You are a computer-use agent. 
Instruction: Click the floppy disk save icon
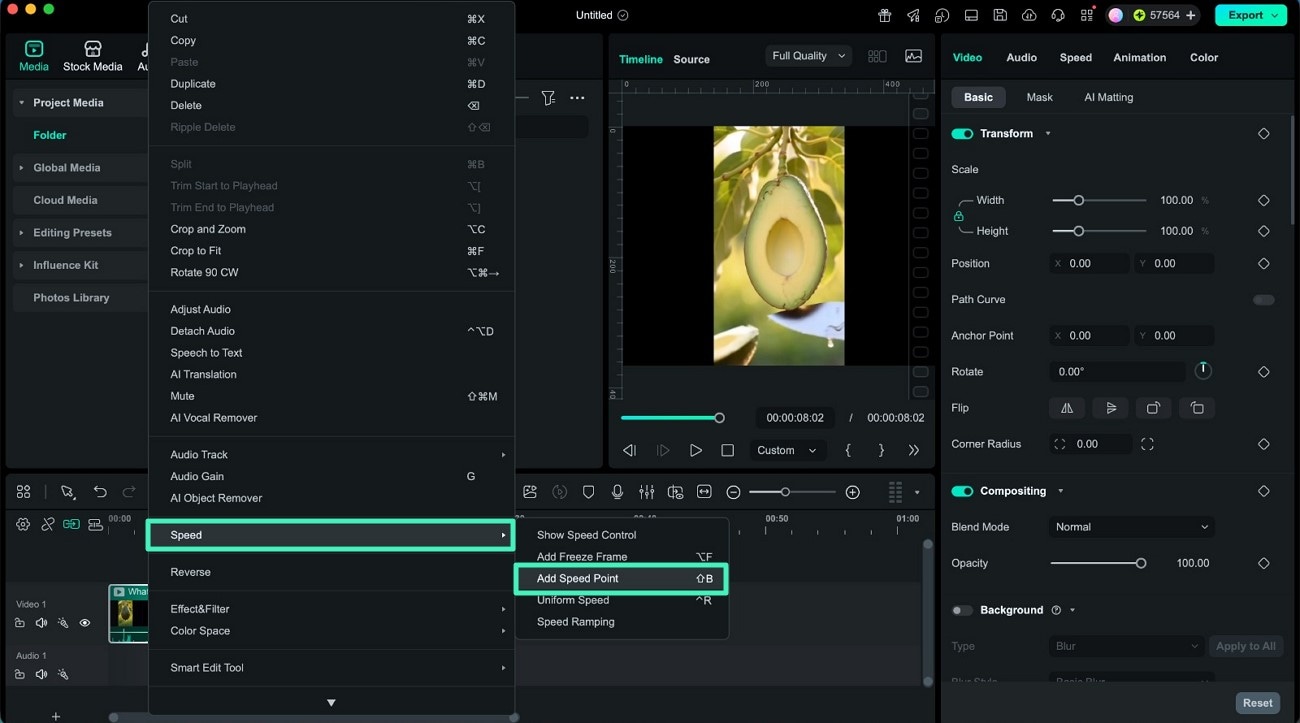click(x=1000, y=15)
